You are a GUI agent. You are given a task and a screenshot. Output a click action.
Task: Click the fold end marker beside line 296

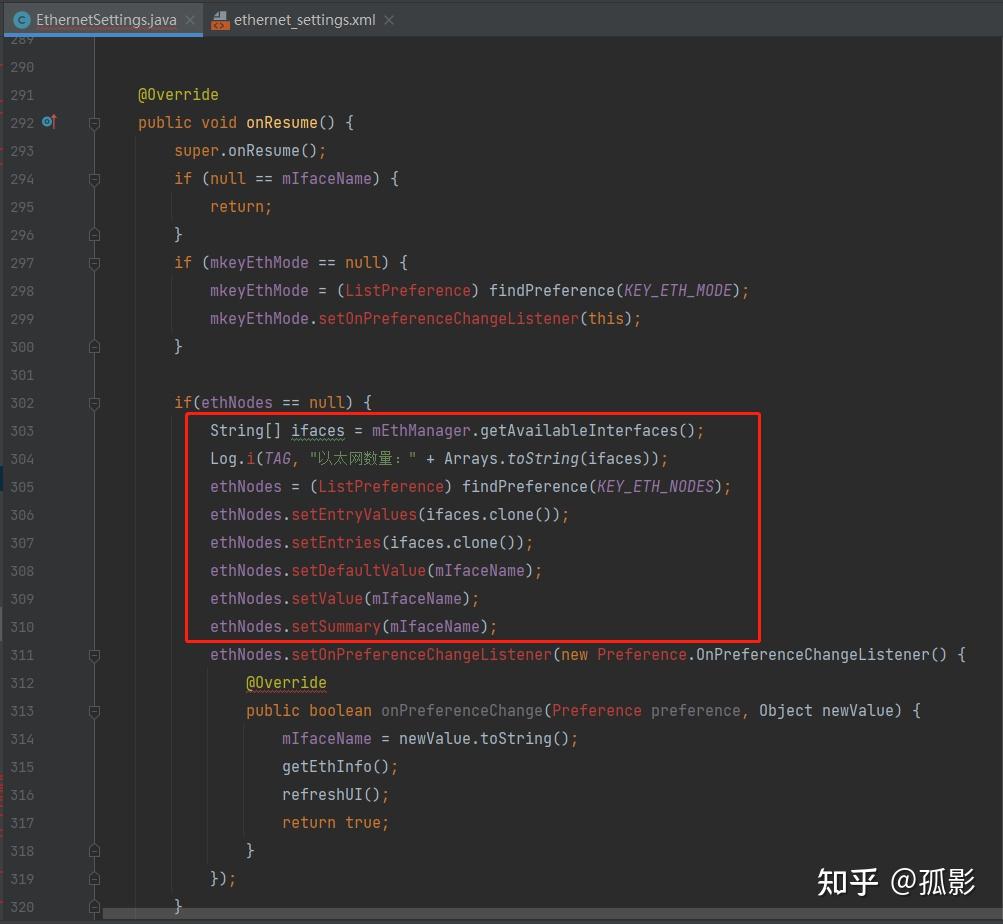click(x=93, y=235)
